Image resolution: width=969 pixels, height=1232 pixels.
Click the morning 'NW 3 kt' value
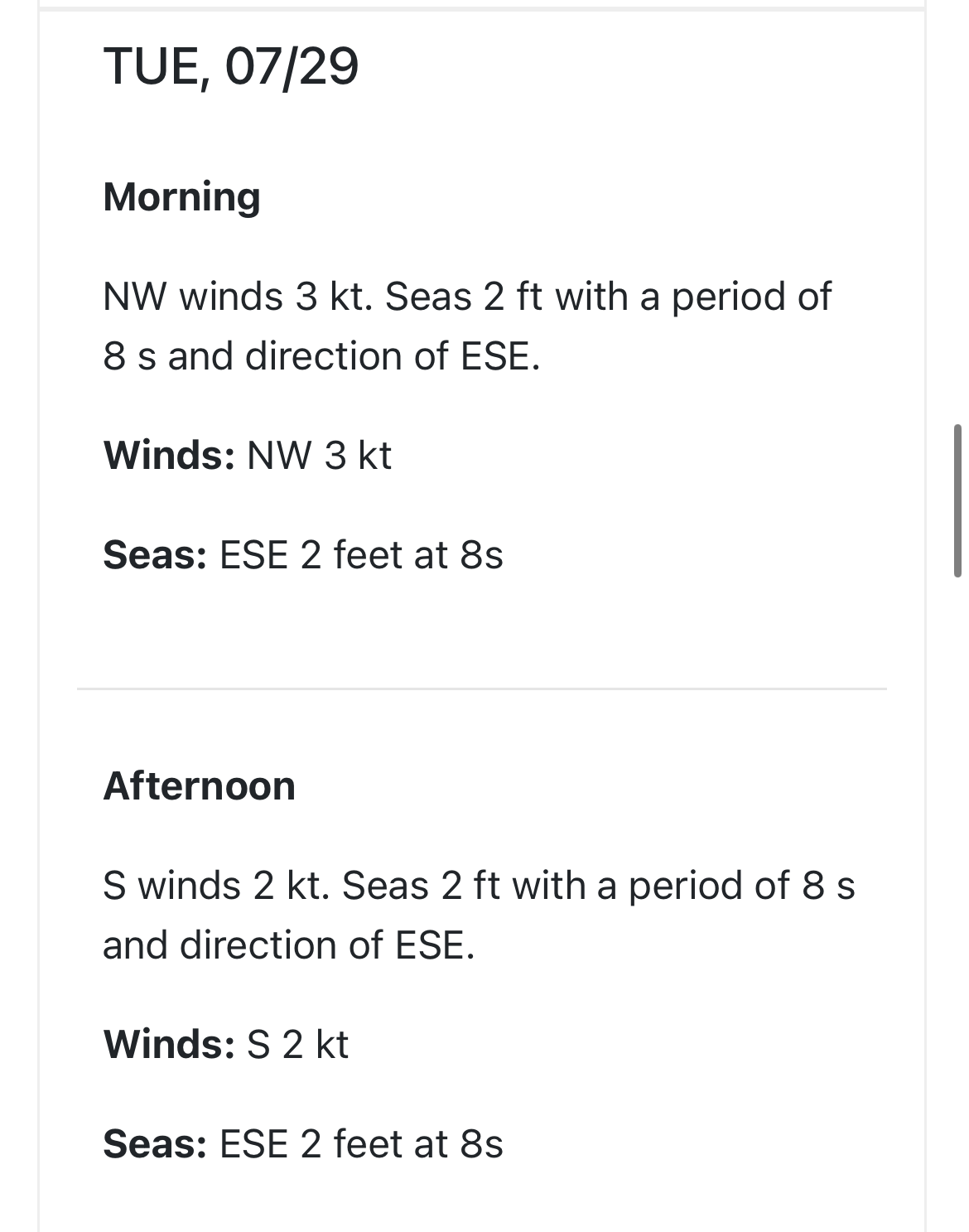coord(319,455)
